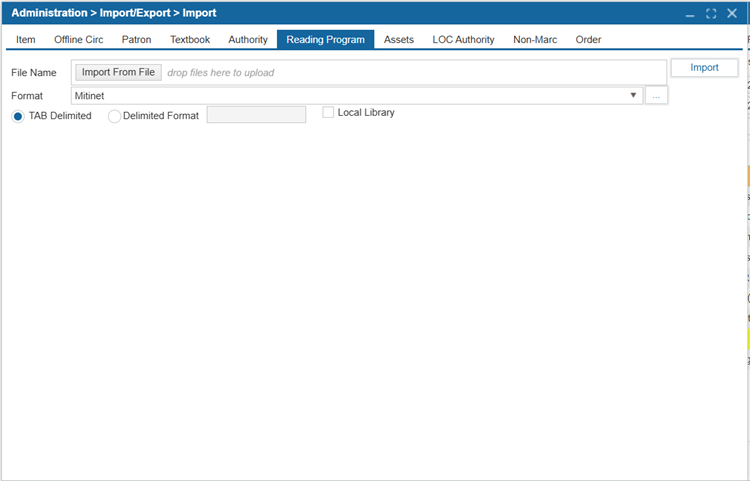750x481 pixels.
Task: Maximize the Import window to fullscreen
Action: [711, 14]
